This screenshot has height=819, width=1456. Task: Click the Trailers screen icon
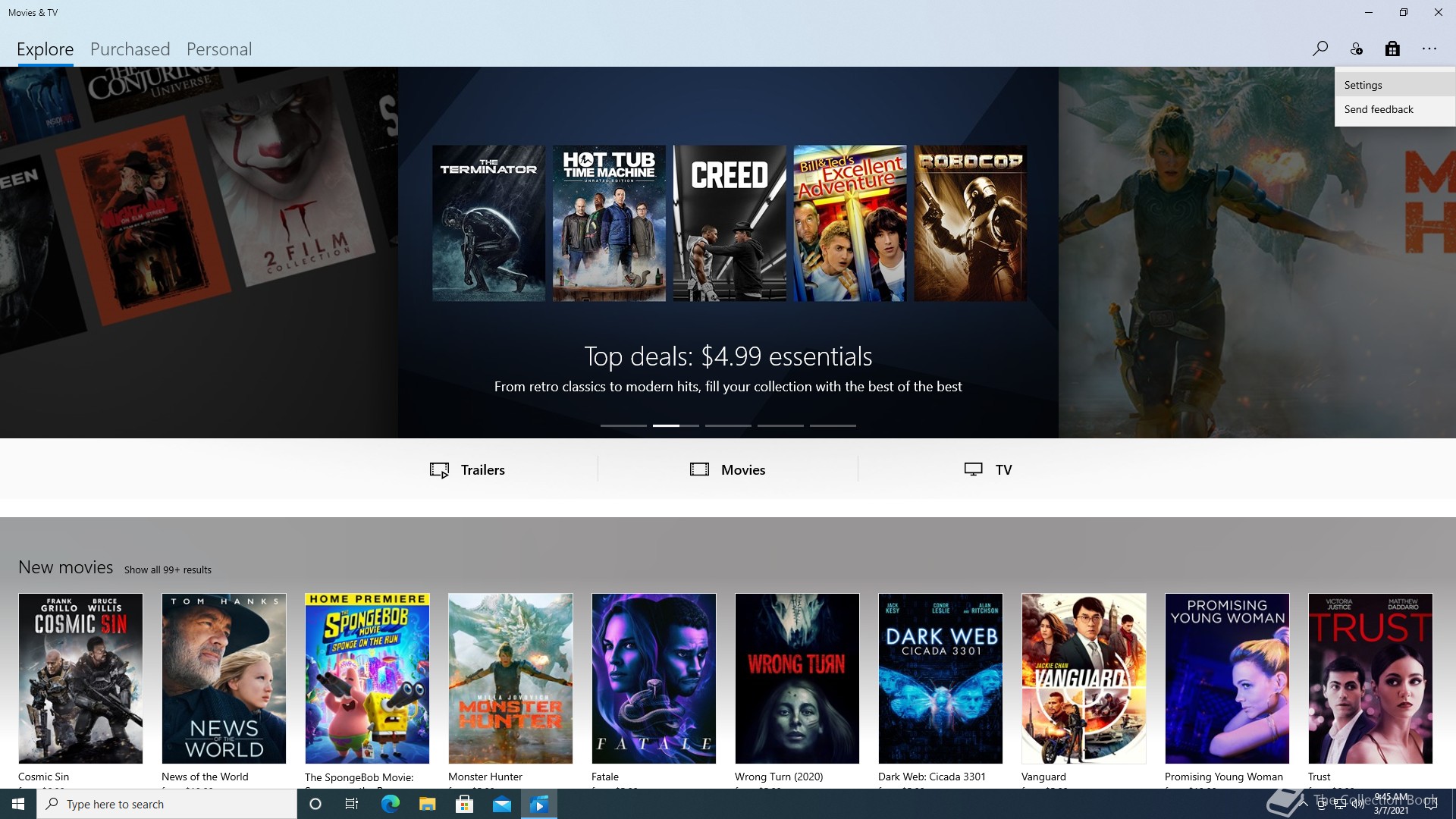pos(440,470)
